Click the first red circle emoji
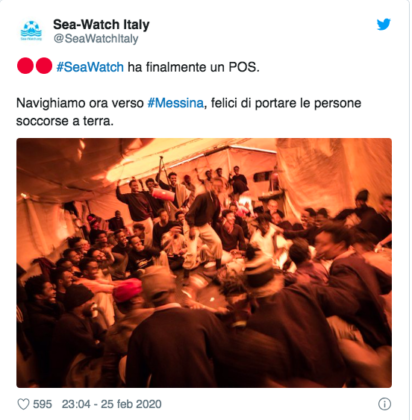The width and height of the screenshot is (412, 420). pos(25,65)
